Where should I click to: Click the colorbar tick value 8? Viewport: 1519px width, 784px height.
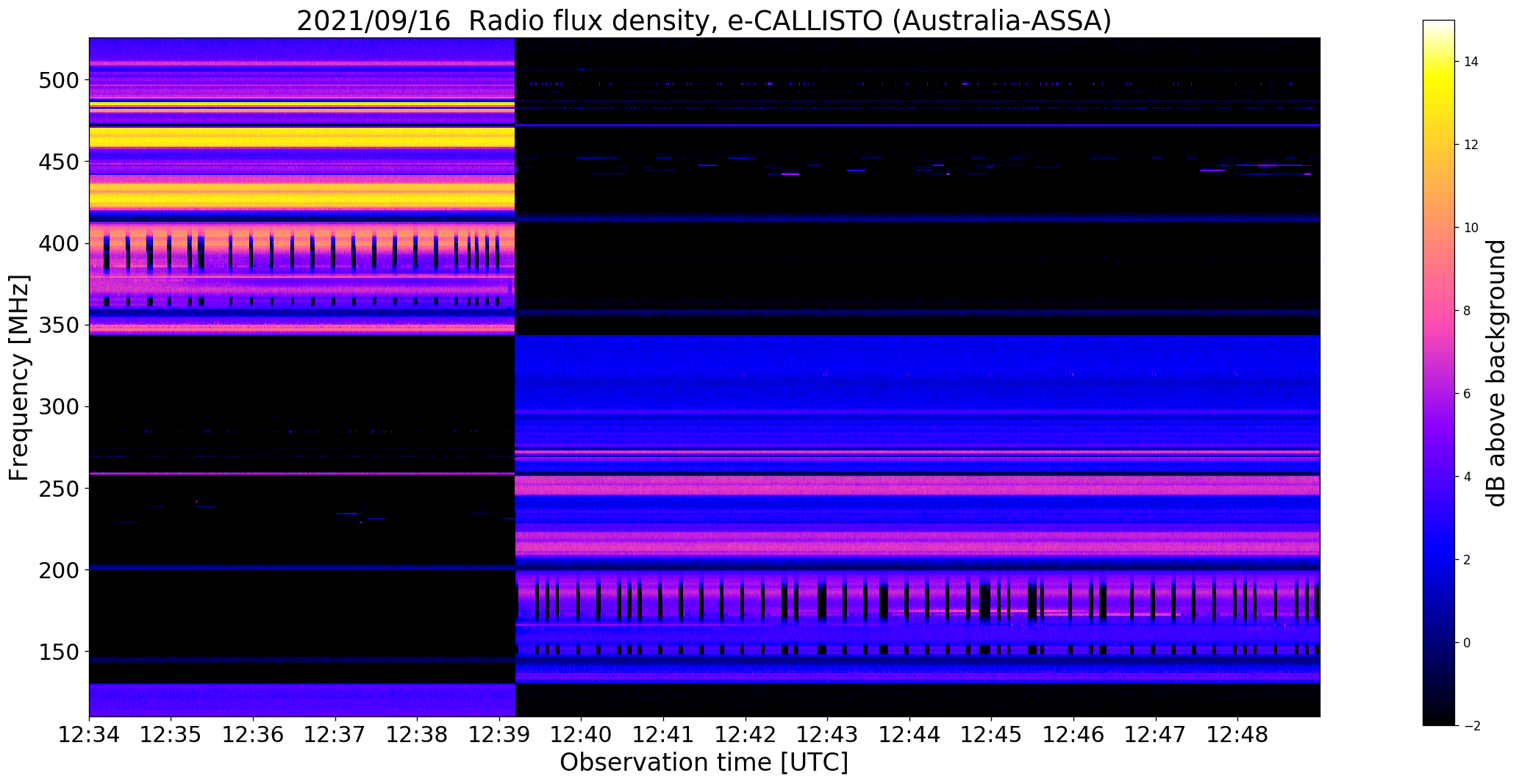point(1467,311)
